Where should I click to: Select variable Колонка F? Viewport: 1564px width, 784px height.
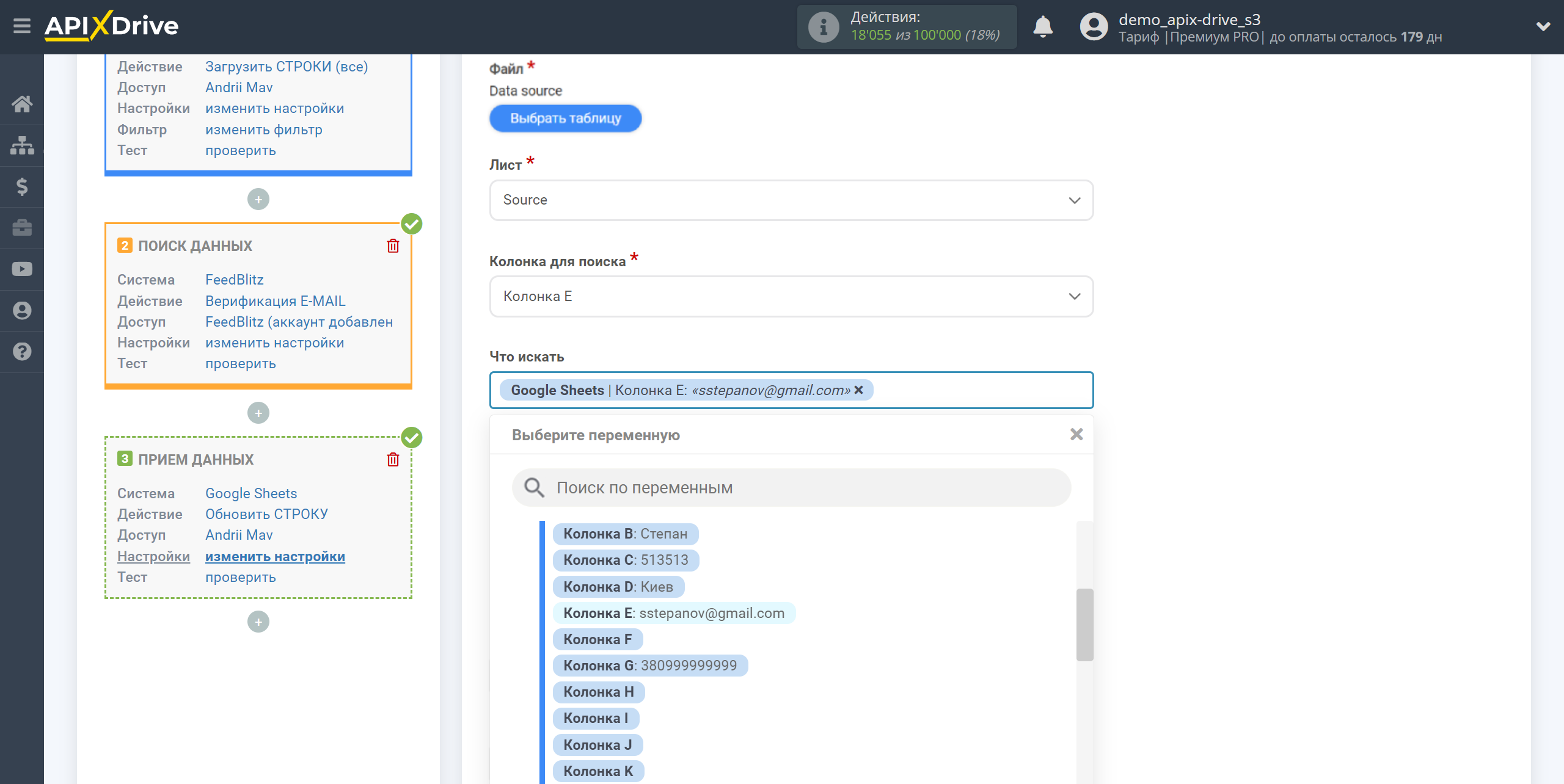pos(597,639)
